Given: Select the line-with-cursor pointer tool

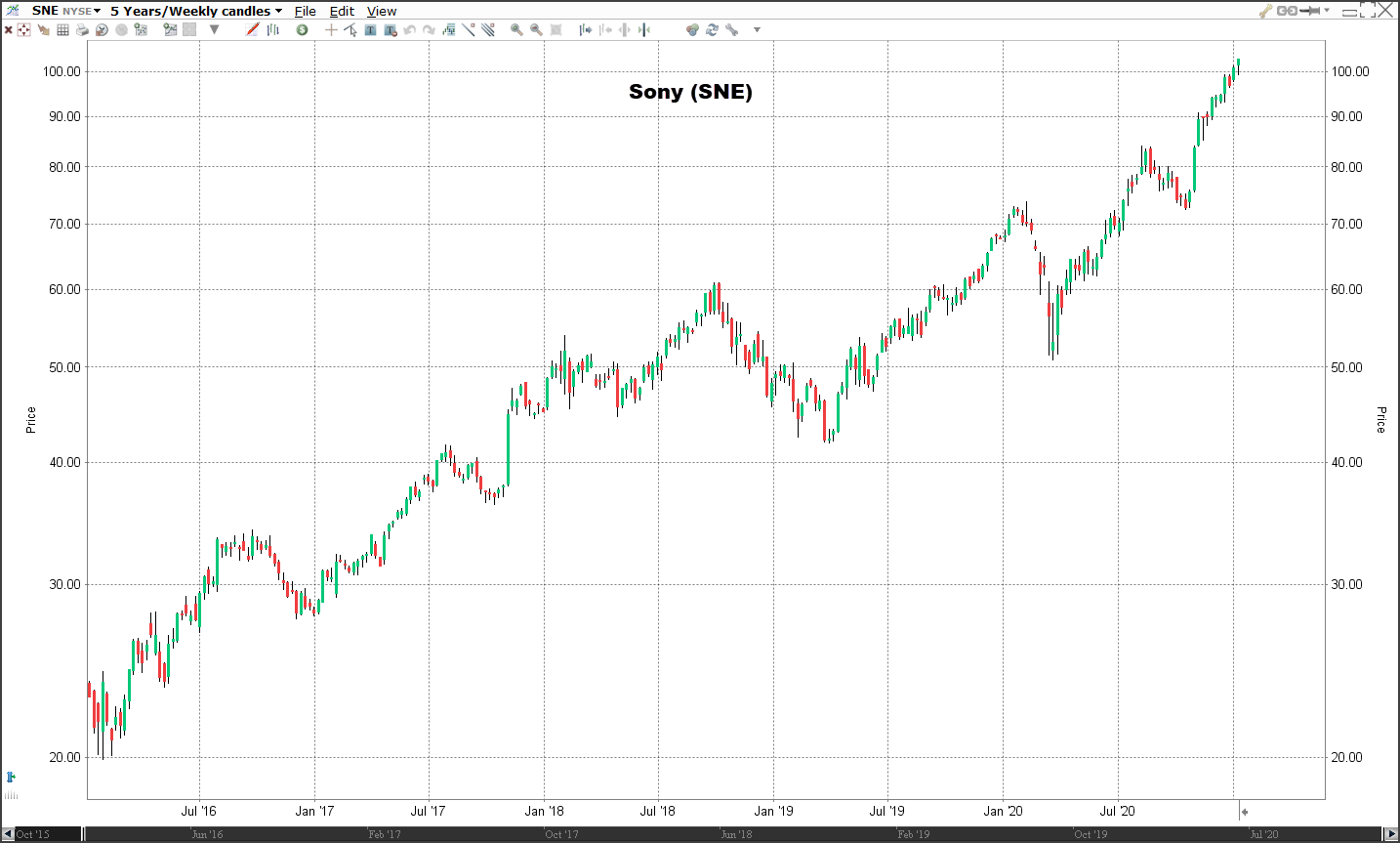Looking at the screenshot, I should tap(350, 30).
